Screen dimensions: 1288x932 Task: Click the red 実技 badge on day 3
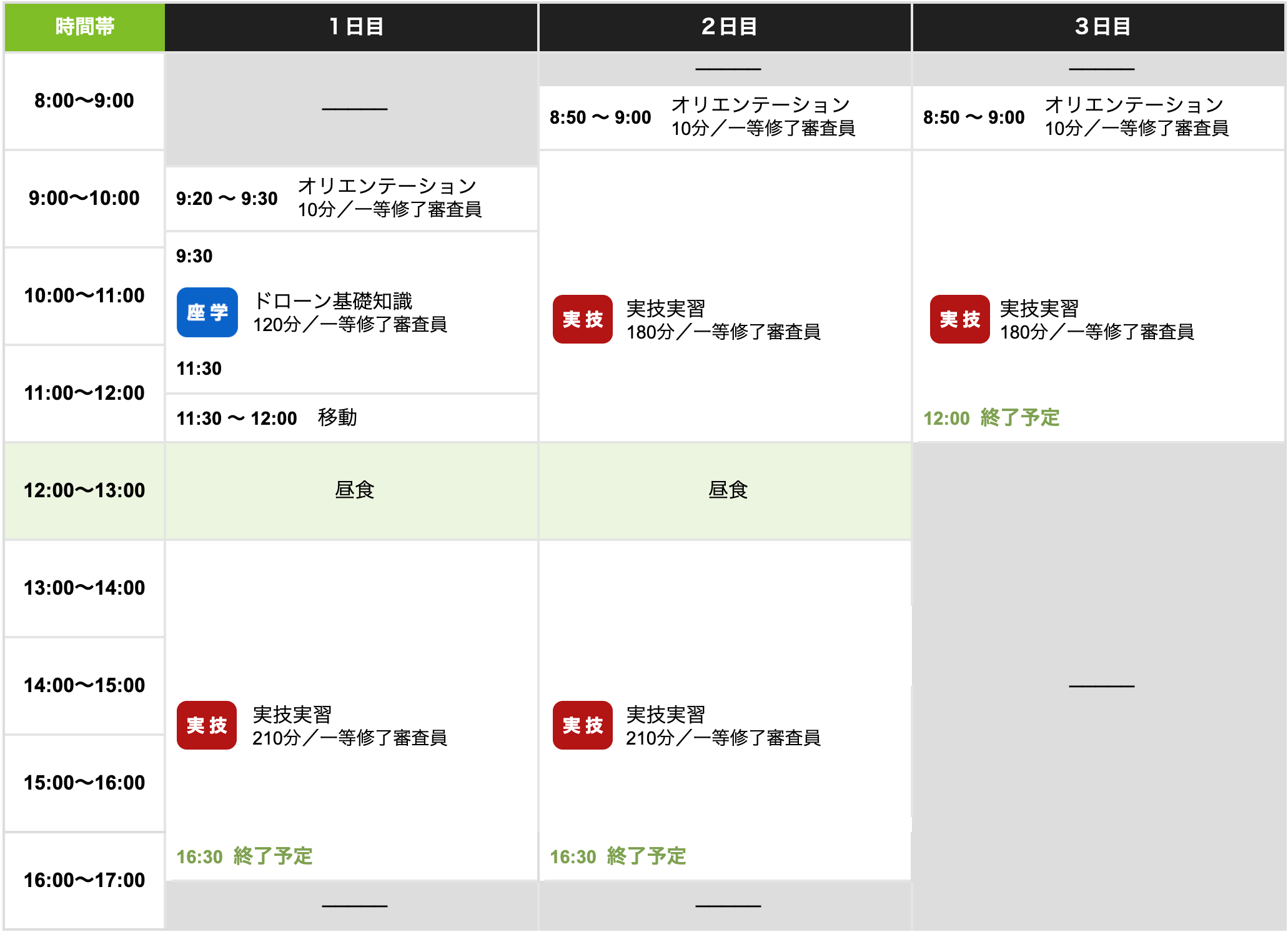959,319
